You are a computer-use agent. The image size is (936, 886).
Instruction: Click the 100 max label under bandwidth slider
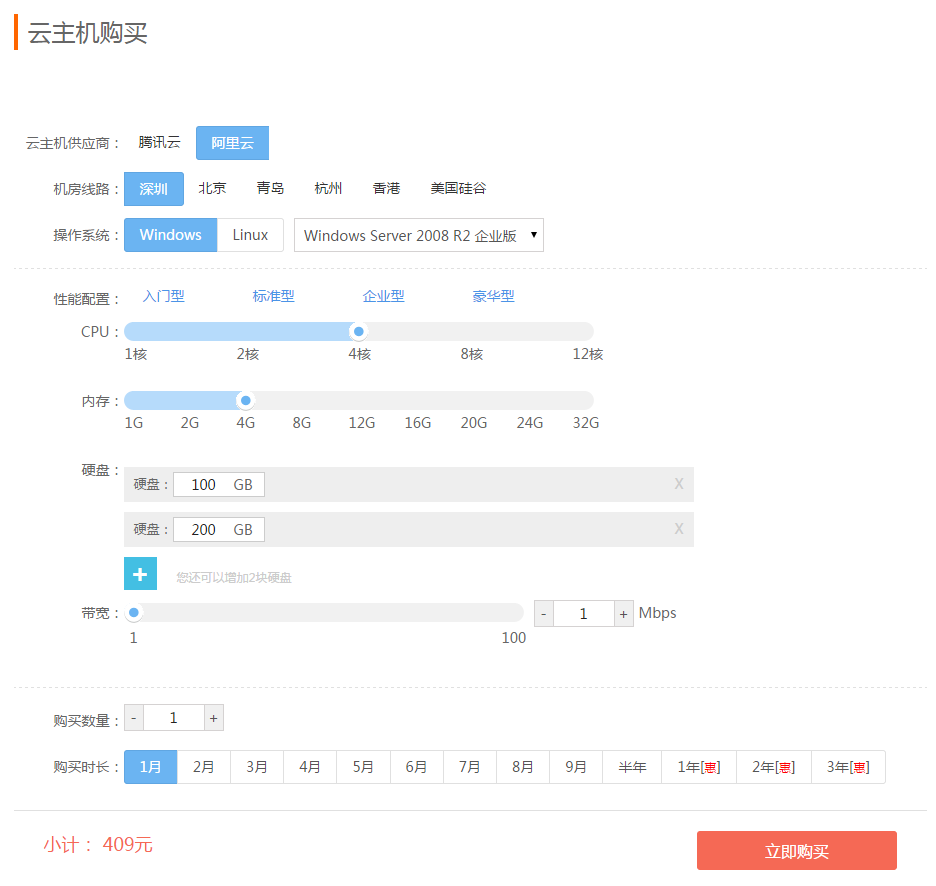click(x=514, y=638)
